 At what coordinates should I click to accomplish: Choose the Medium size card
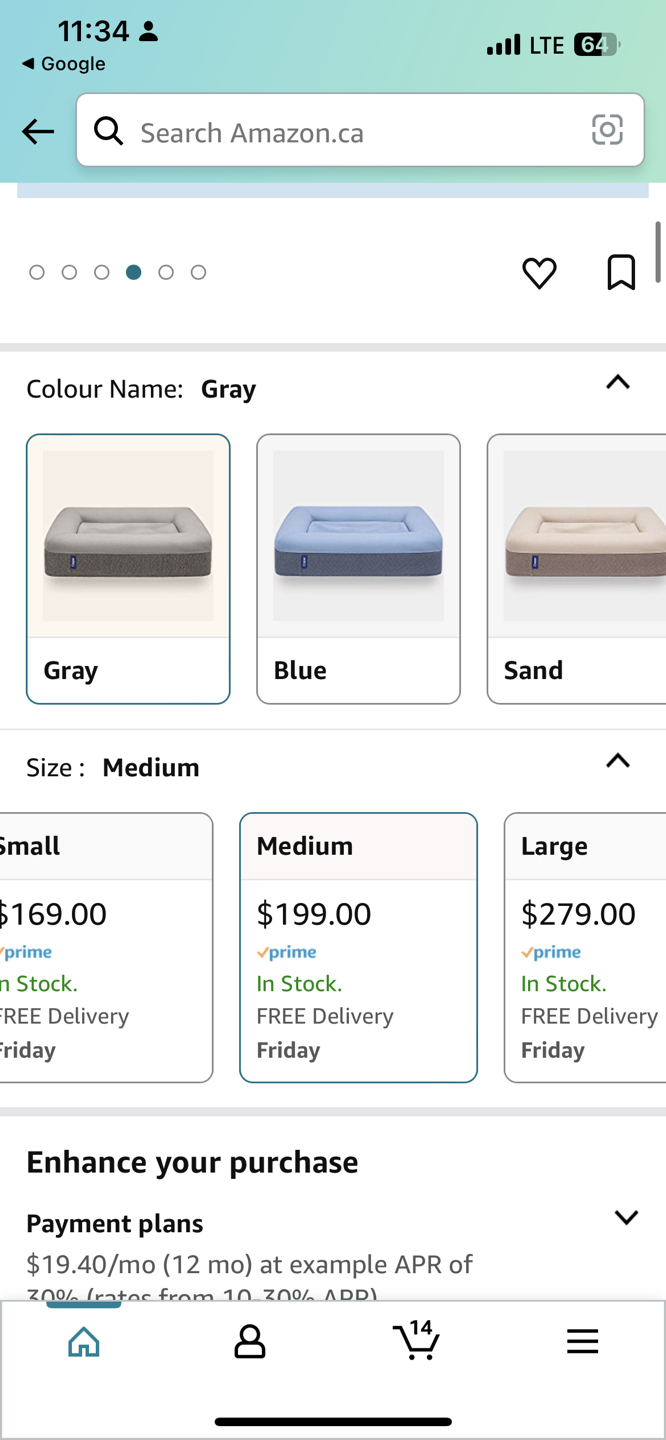point(358,947)
